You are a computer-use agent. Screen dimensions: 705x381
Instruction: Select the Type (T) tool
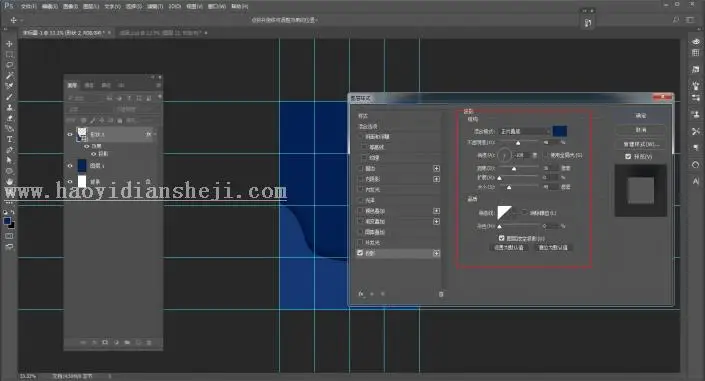tap(9, 139)
